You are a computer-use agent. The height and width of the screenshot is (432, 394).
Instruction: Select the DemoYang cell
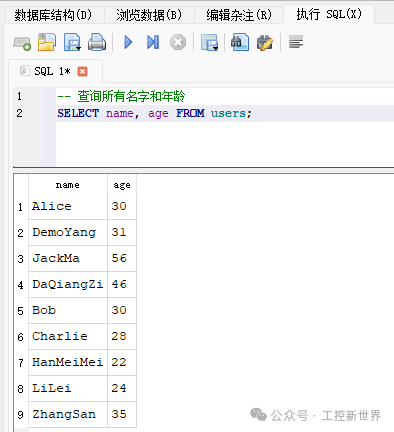tap(68, 232)
